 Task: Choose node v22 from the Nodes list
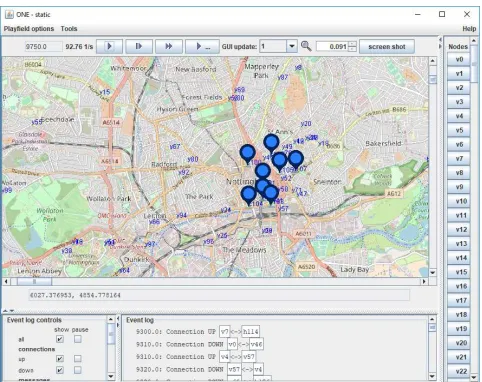[459, 371]
